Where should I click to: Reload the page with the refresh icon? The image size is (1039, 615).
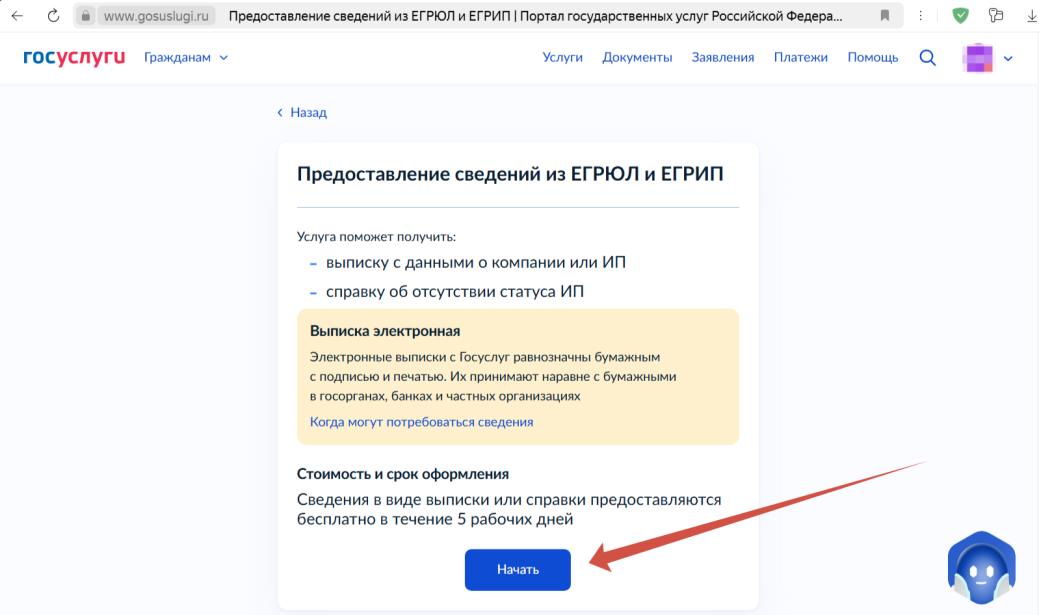click(x=53, y=16)
